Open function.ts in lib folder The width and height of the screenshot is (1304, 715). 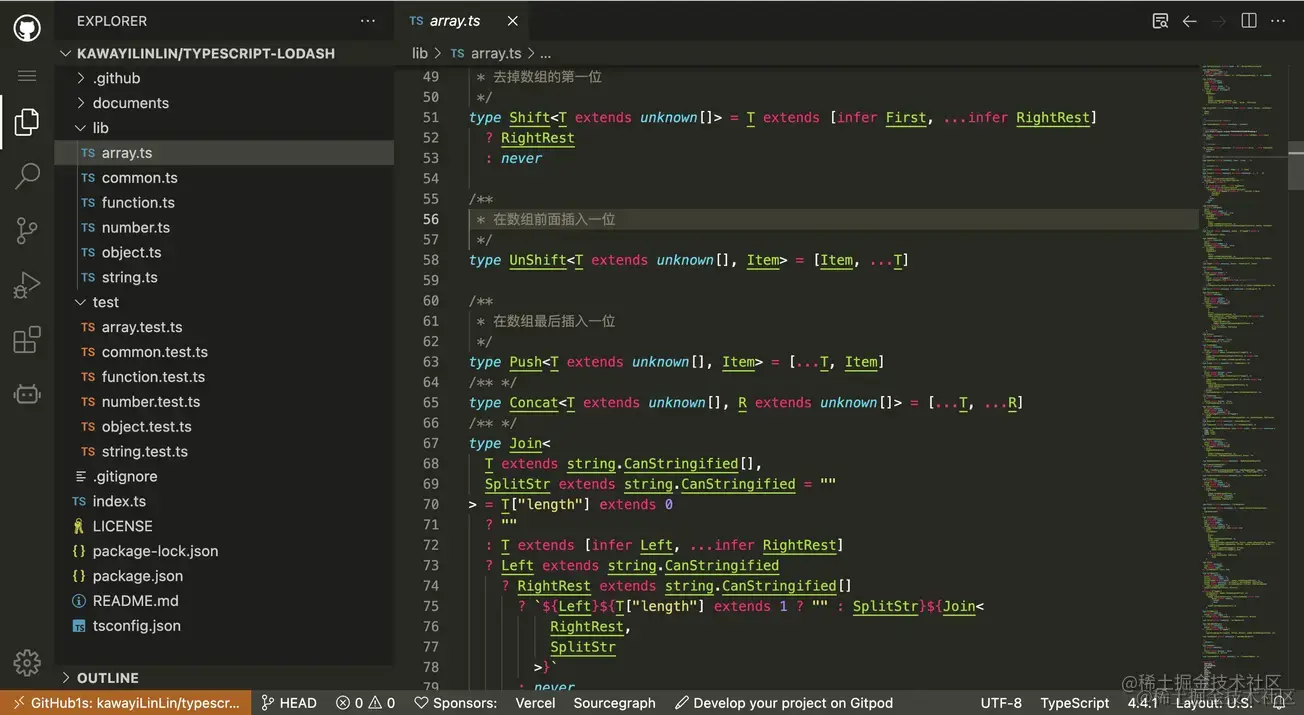pos(224,203)
